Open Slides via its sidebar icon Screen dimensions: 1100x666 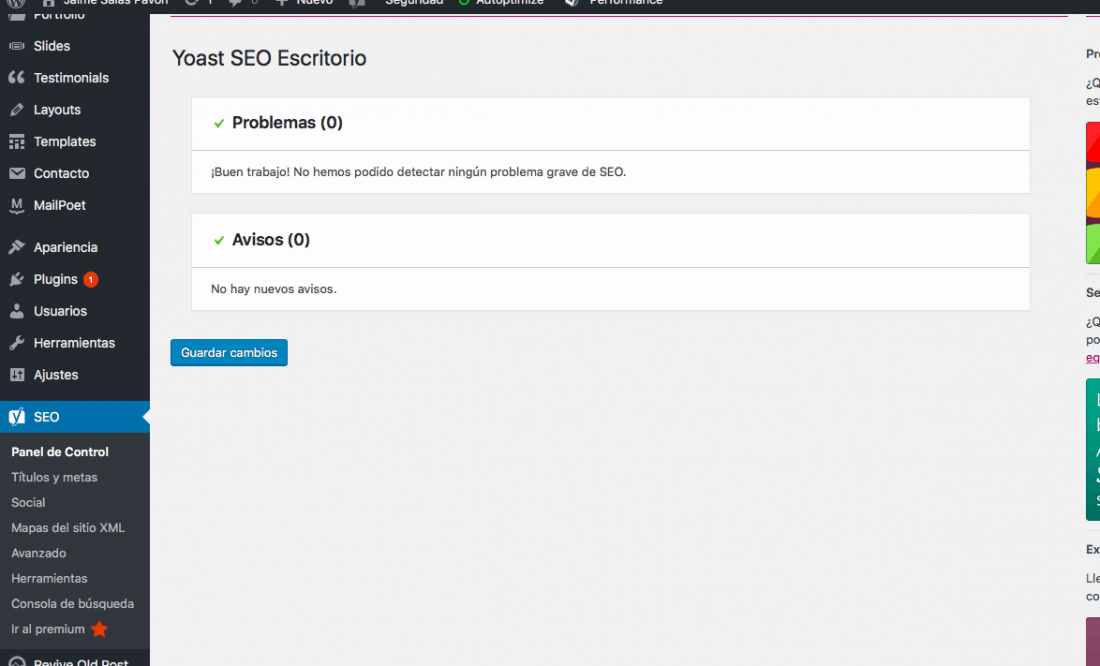17,46
